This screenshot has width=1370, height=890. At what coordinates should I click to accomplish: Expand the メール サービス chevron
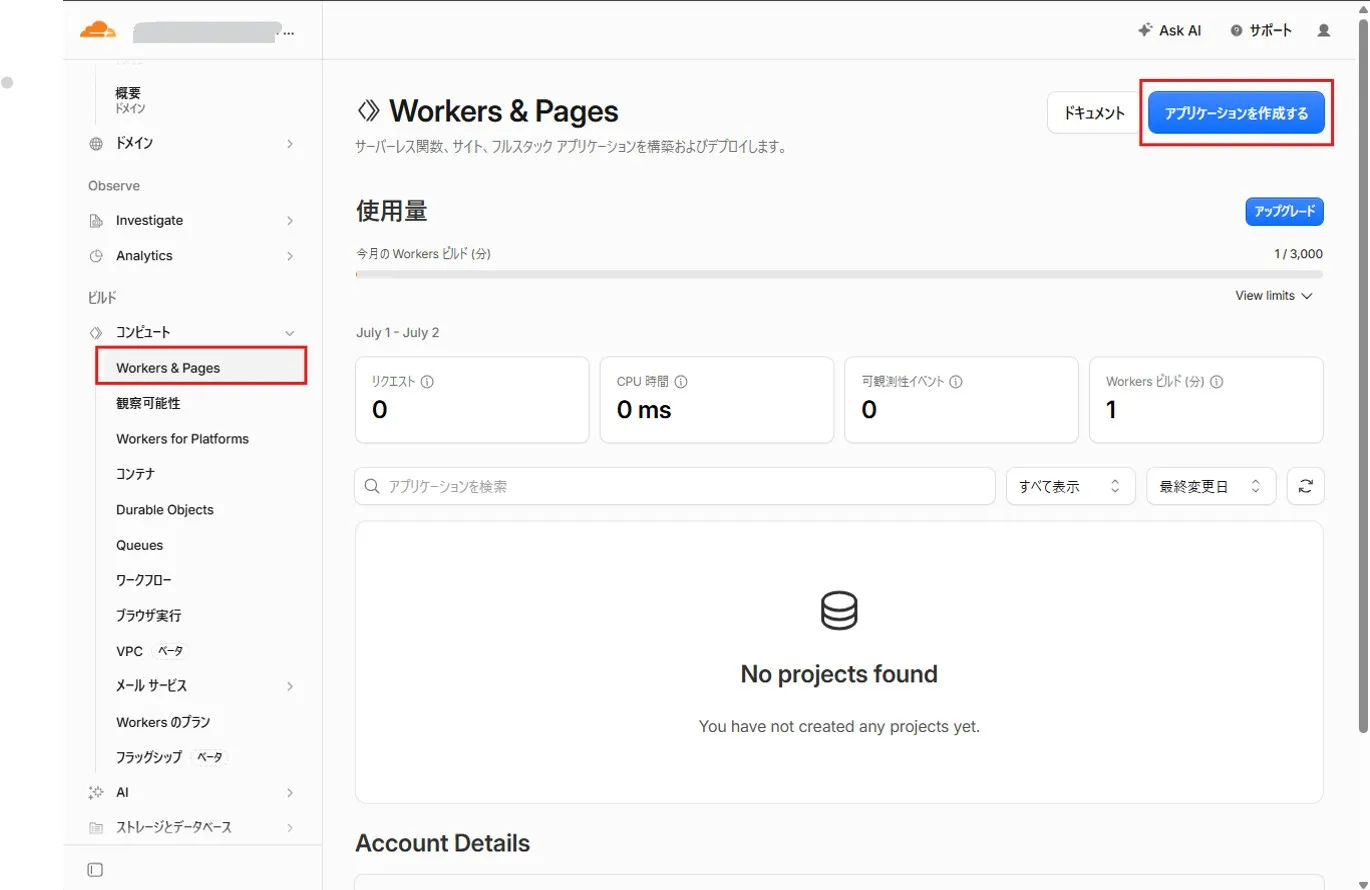pyautogui.click(x=290, y=686)
